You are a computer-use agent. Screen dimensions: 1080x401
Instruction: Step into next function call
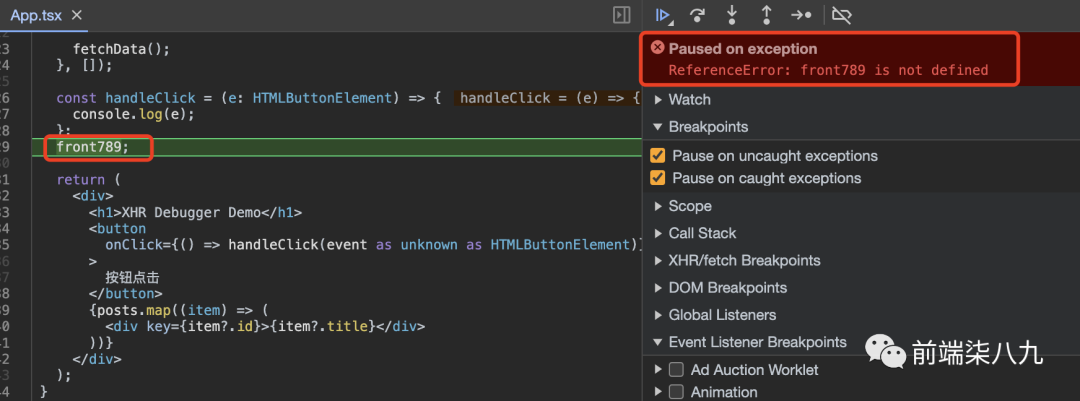(732, 15)
